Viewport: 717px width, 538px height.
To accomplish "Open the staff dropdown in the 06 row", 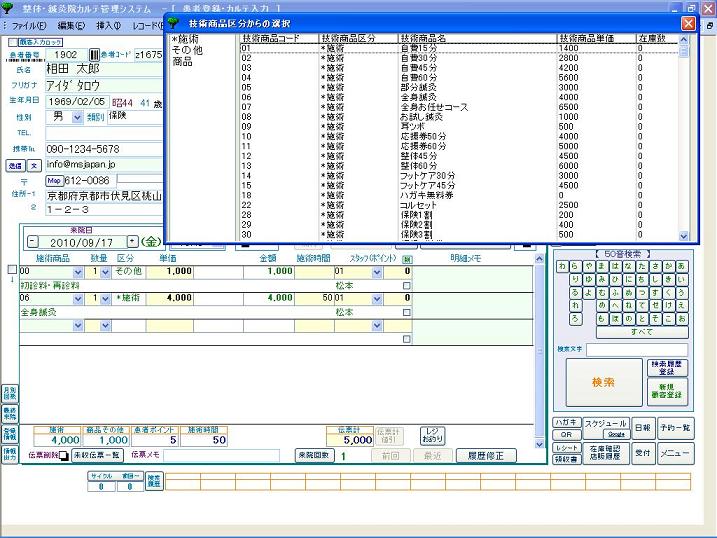I will click(x=377, y=299).
